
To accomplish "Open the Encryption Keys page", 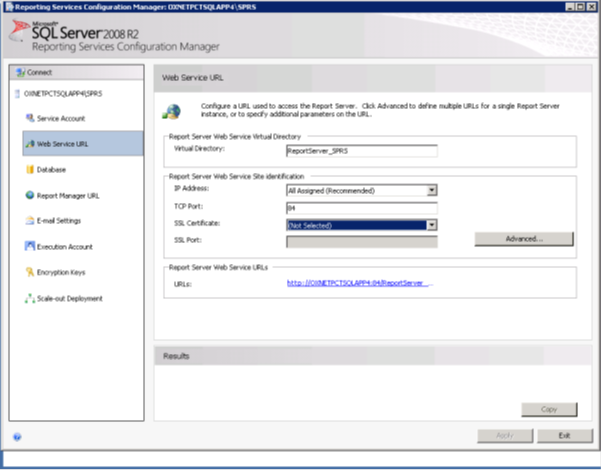I will (61, 272).
